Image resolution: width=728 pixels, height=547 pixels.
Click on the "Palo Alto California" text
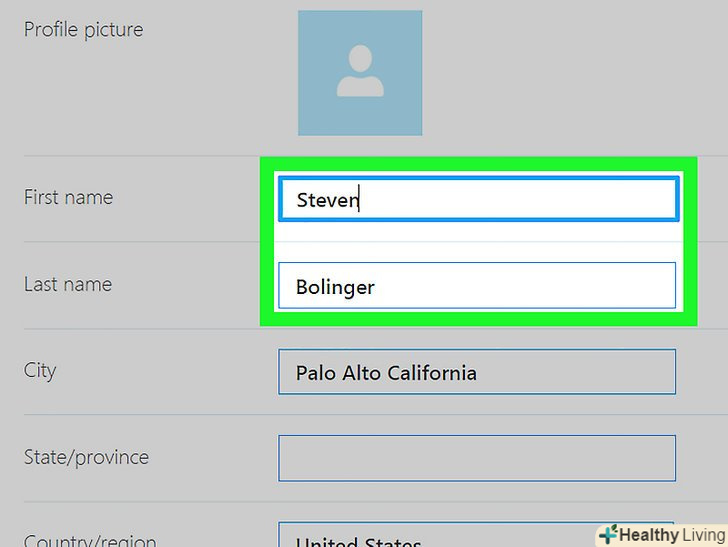click(386, 373)
